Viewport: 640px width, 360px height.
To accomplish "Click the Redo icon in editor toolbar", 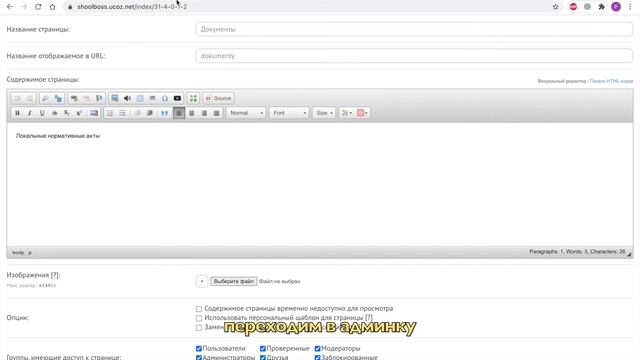I will pos(30,98).
